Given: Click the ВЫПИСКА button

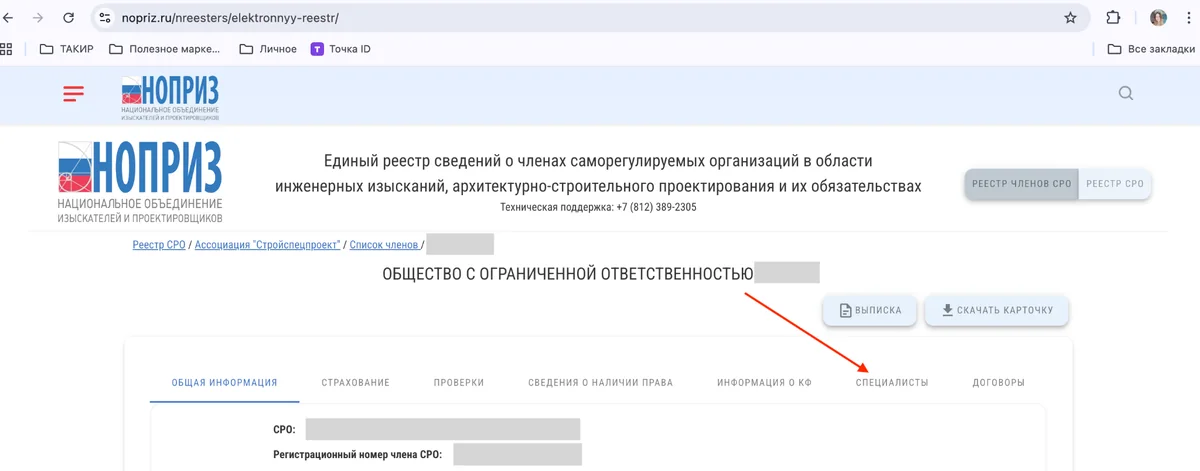Looking at the screenshot, I should click(869, 310).
